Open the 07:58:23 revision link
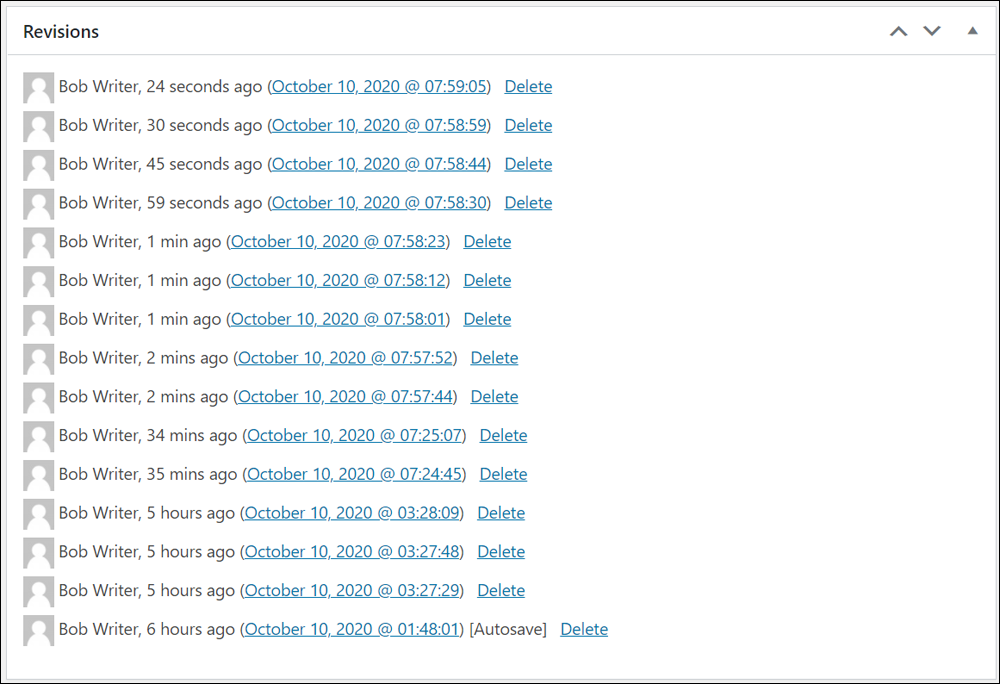This screenshot has width=1000, height=684. tap(338, 242)
